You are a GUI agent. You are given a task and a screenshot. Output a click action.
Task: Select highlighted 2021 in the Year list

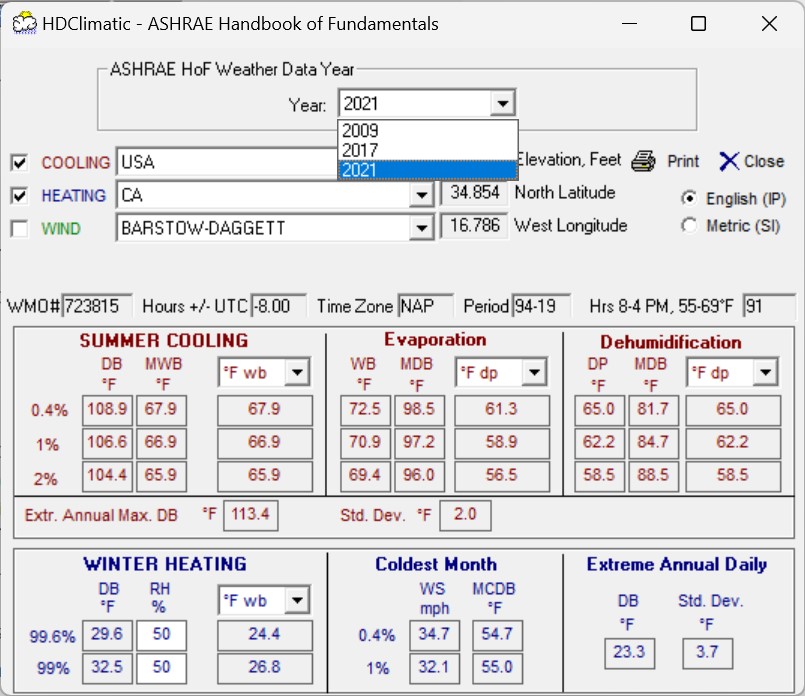coord(427,170)
